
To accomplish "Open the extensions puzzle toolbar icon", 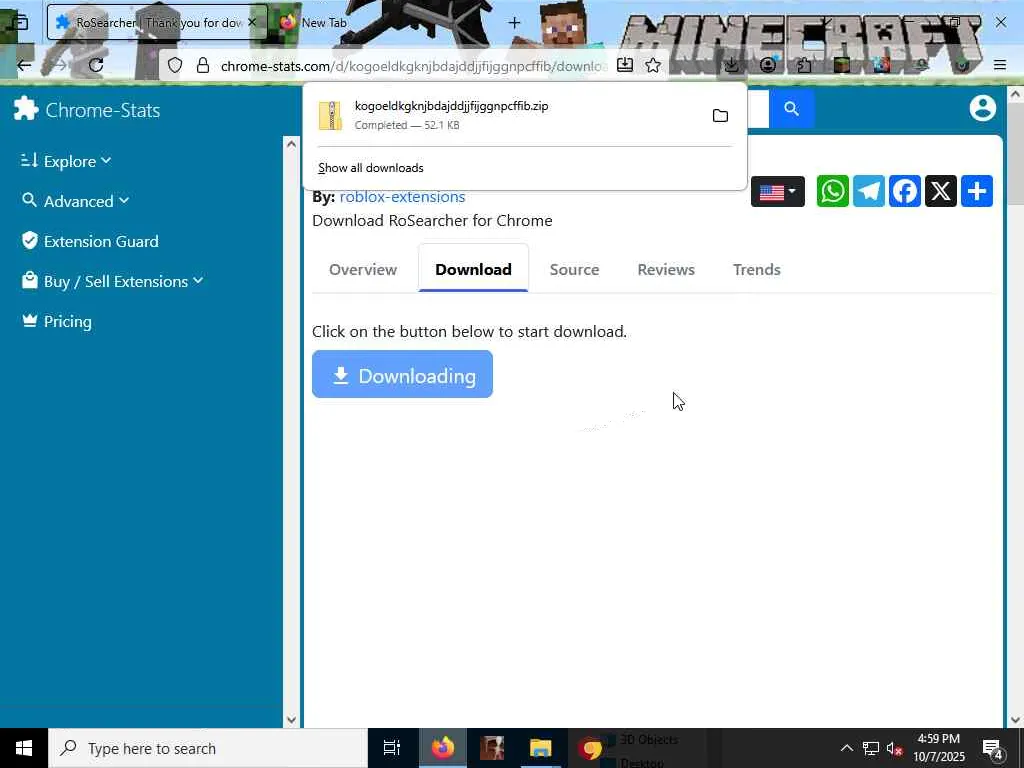I will 805,65.
